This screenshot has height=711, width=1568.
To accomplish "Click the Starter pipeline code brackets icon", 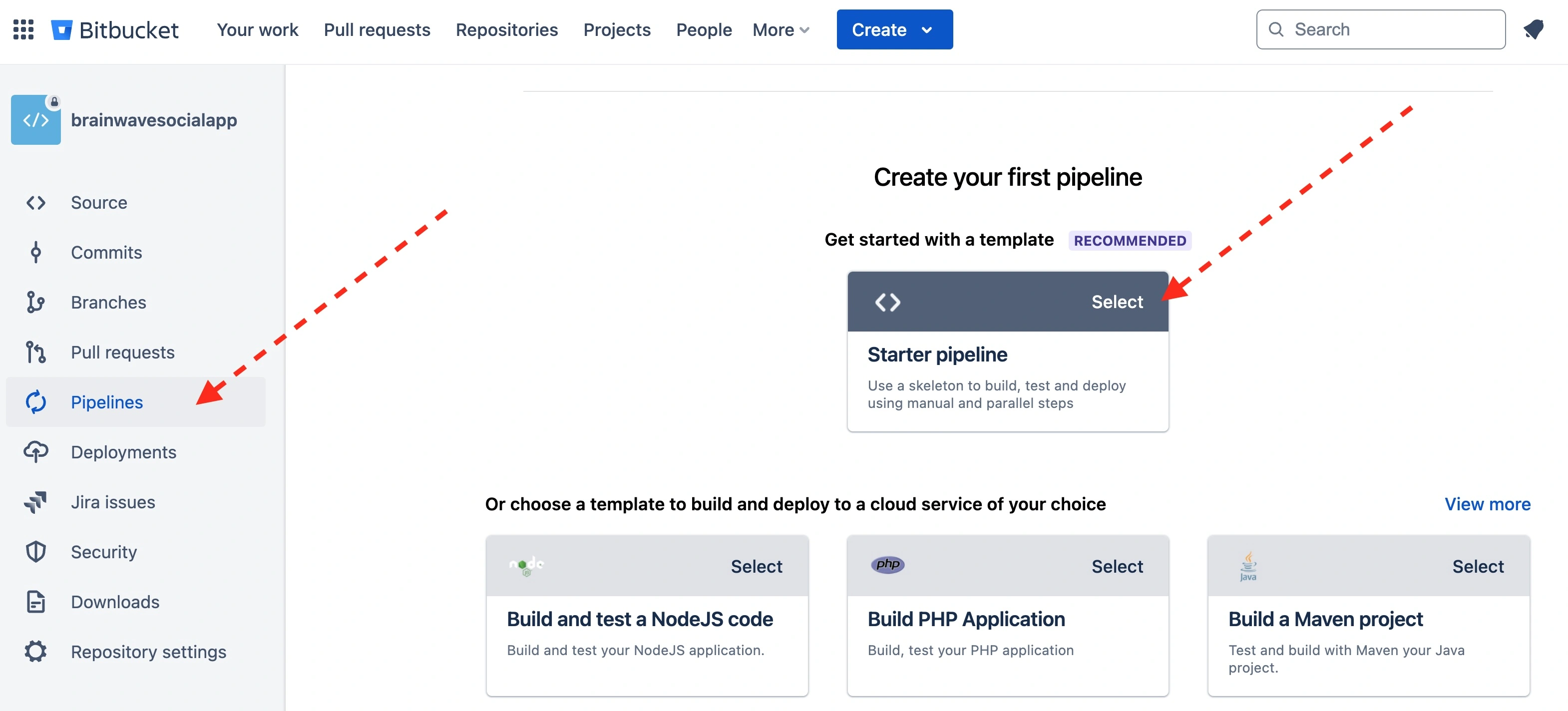I will (x=887, y=302).
